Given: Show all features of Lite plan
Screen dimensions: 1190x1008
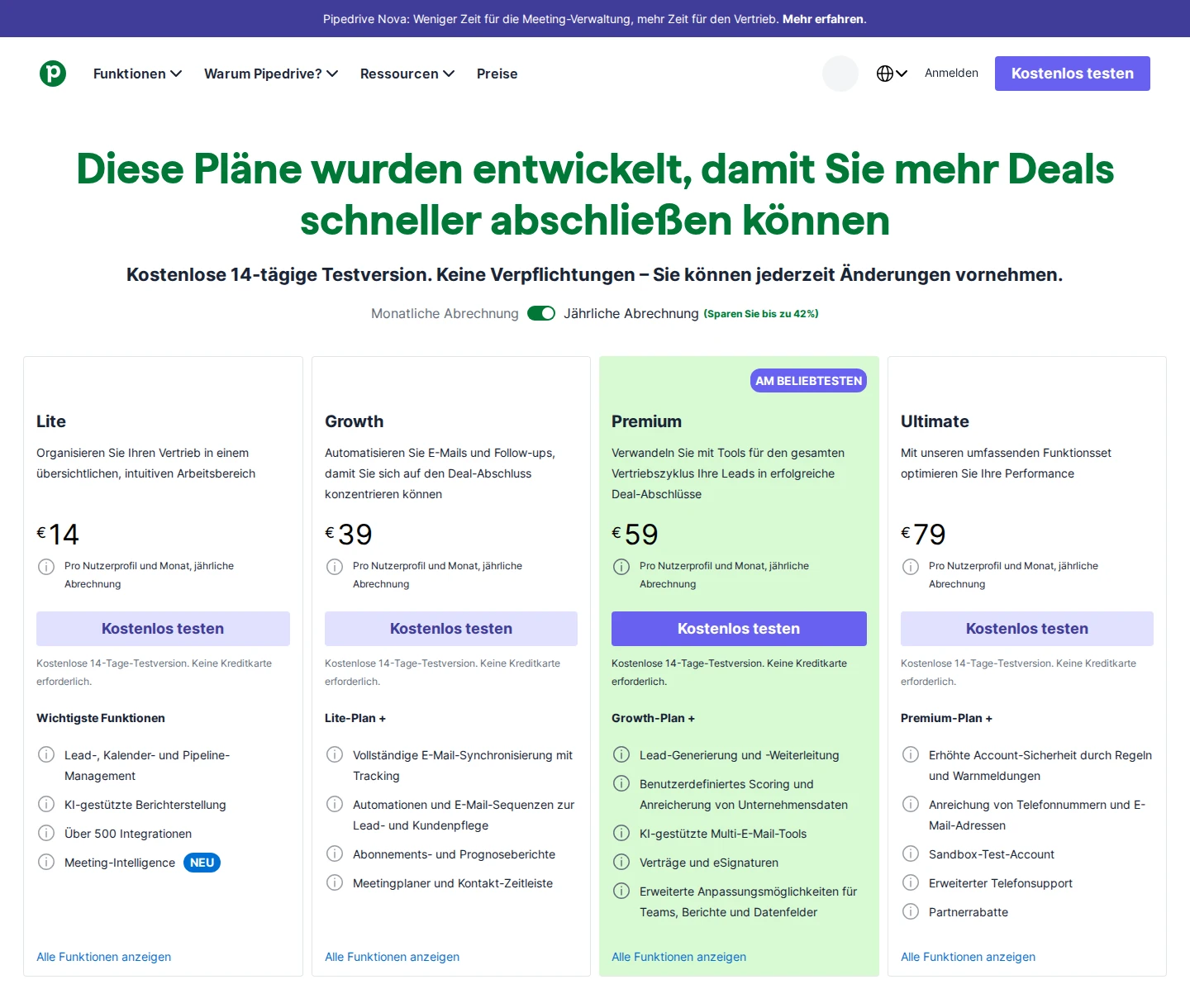Looking at the screenshot, I should [104, 957].
